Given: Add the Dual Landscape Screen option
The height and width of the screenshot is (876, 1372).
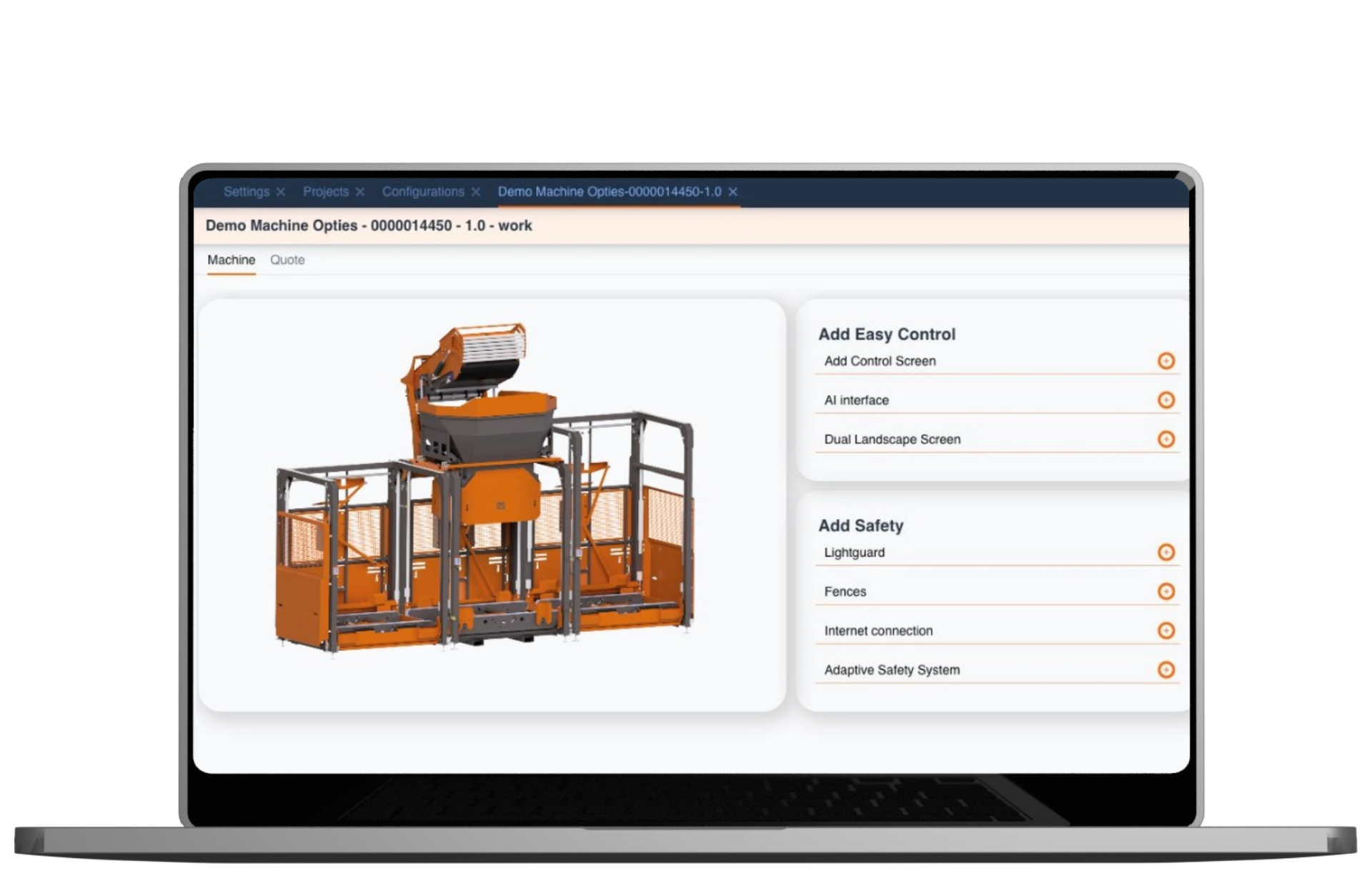Looking at the screenshot, I should (1165, 439).
